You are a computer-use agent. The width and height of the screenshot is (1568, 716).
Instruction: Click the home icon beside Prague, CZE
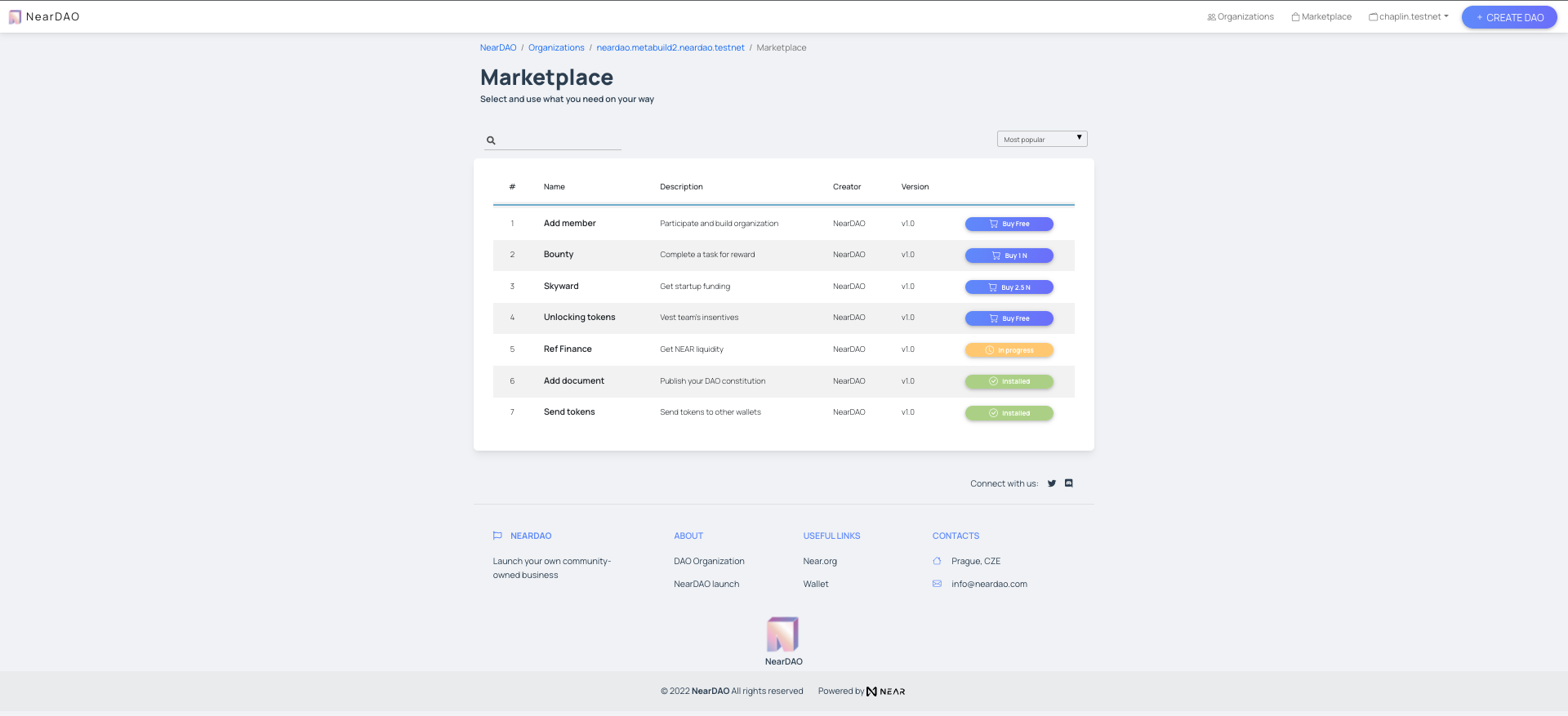[937, 561]
